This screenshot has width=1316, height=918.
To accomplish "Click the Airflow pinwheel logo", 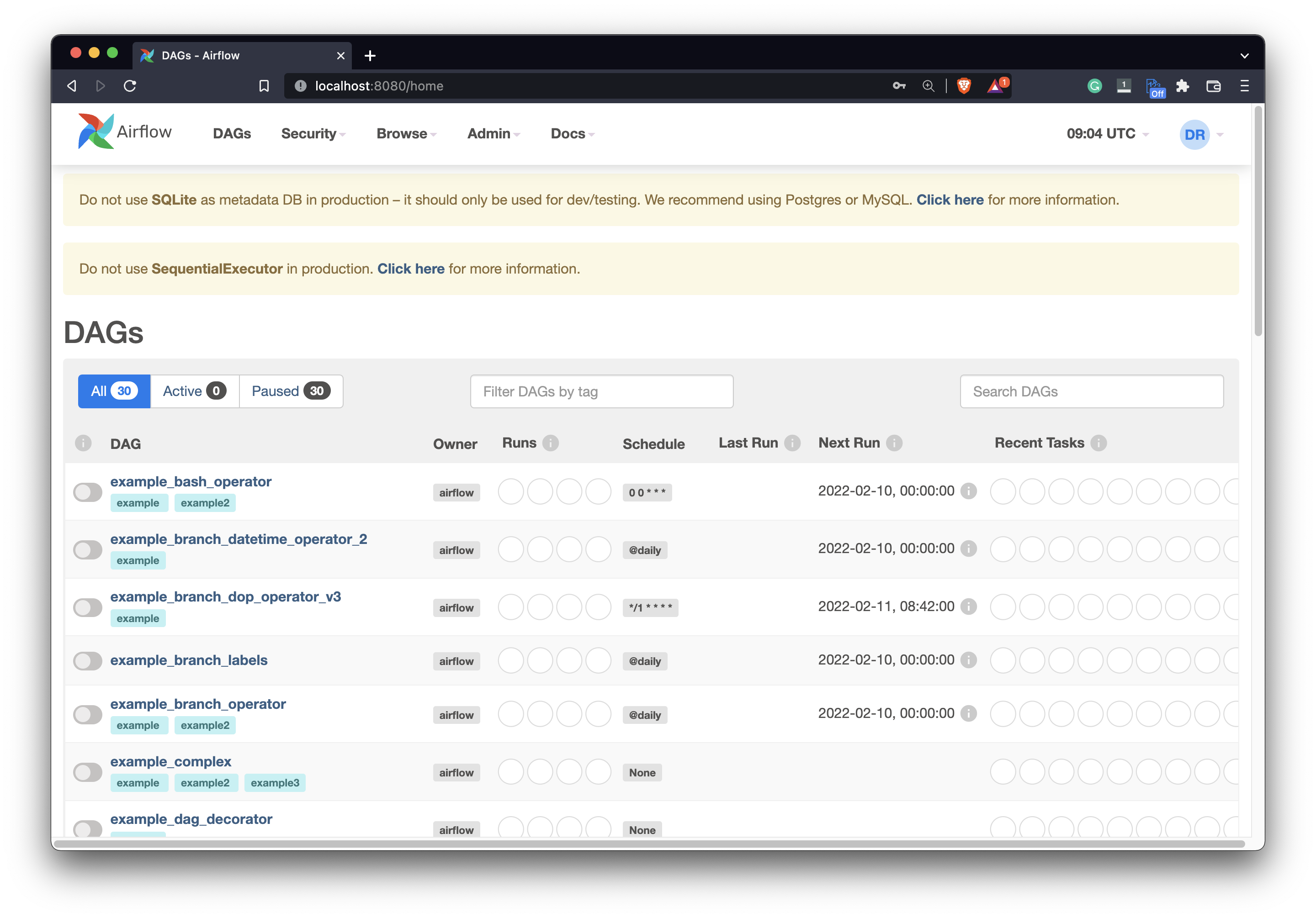I will [x=96, y=132].
